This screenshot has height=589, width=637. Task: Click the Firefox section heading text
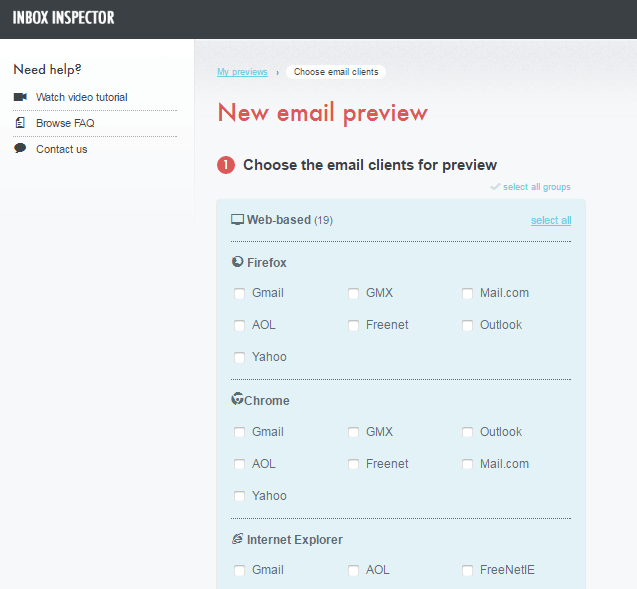coord(266,262)
